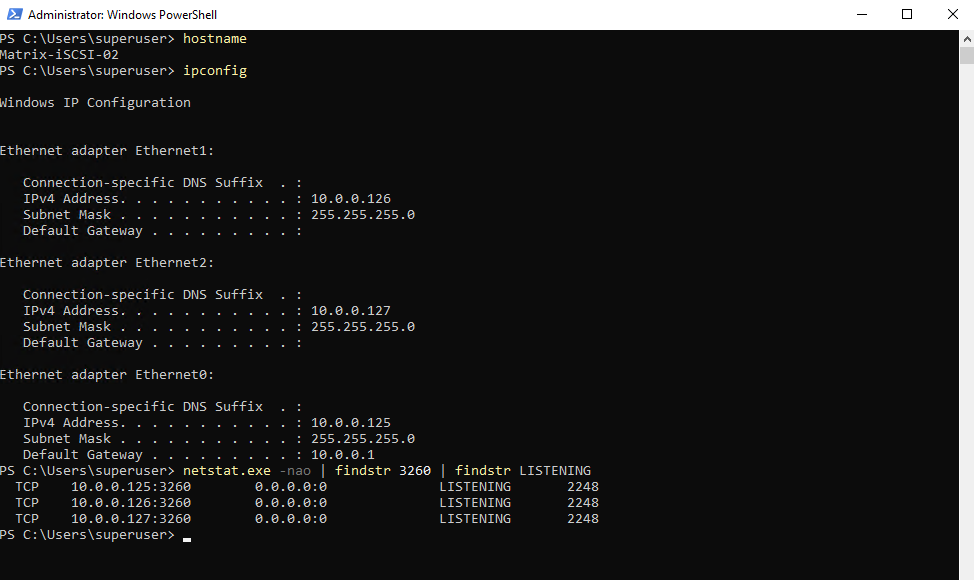Screen dimensions: 974x580
Task: Click the "Administrator: Windows PowerShell" title text
Action: coord(122,15)
